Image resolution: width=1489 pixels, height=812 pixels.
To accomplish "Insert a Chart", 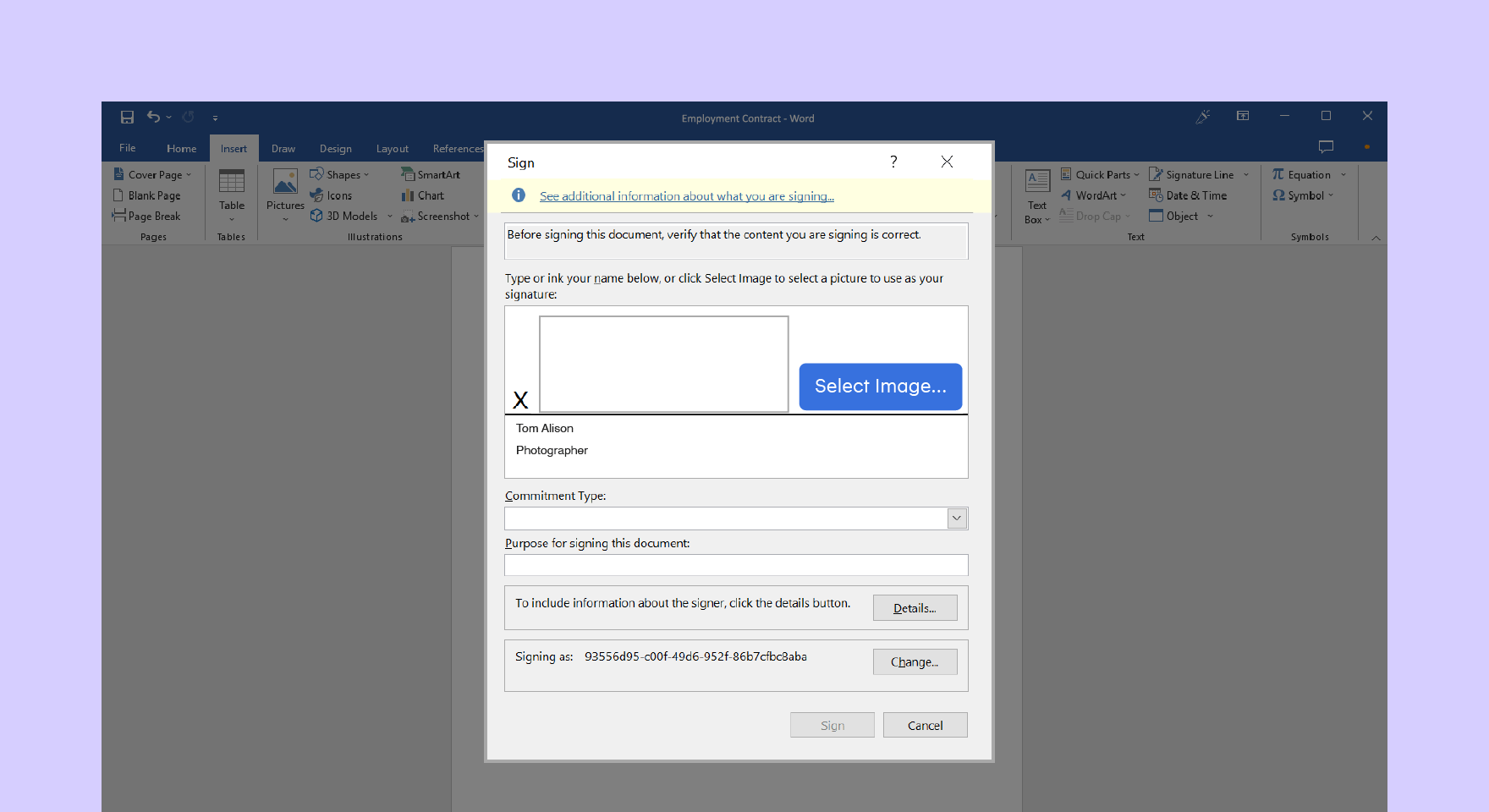I will point(423,195).
